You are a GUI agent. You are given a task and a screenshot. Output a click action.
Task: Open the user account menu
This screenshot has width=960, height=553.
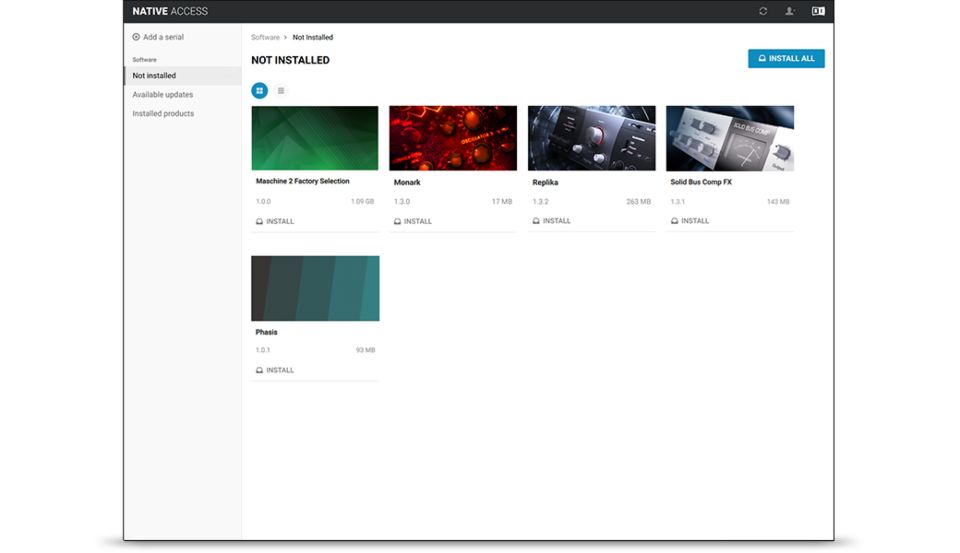click(790, 11)
